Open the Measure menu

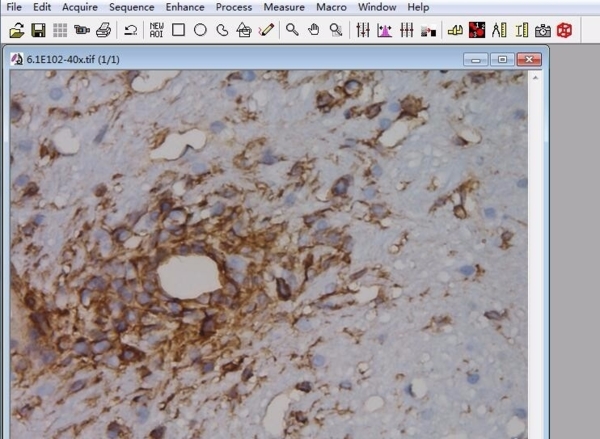coord(284,7)
